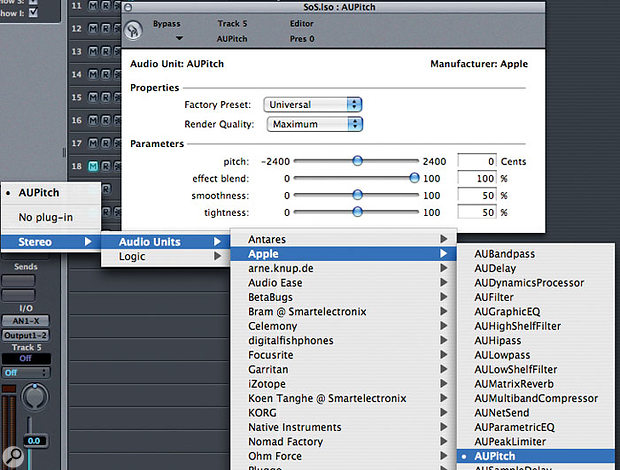Click the pitch Cents value field
Screen dimensions: 620x470
(x=477, y=161)
